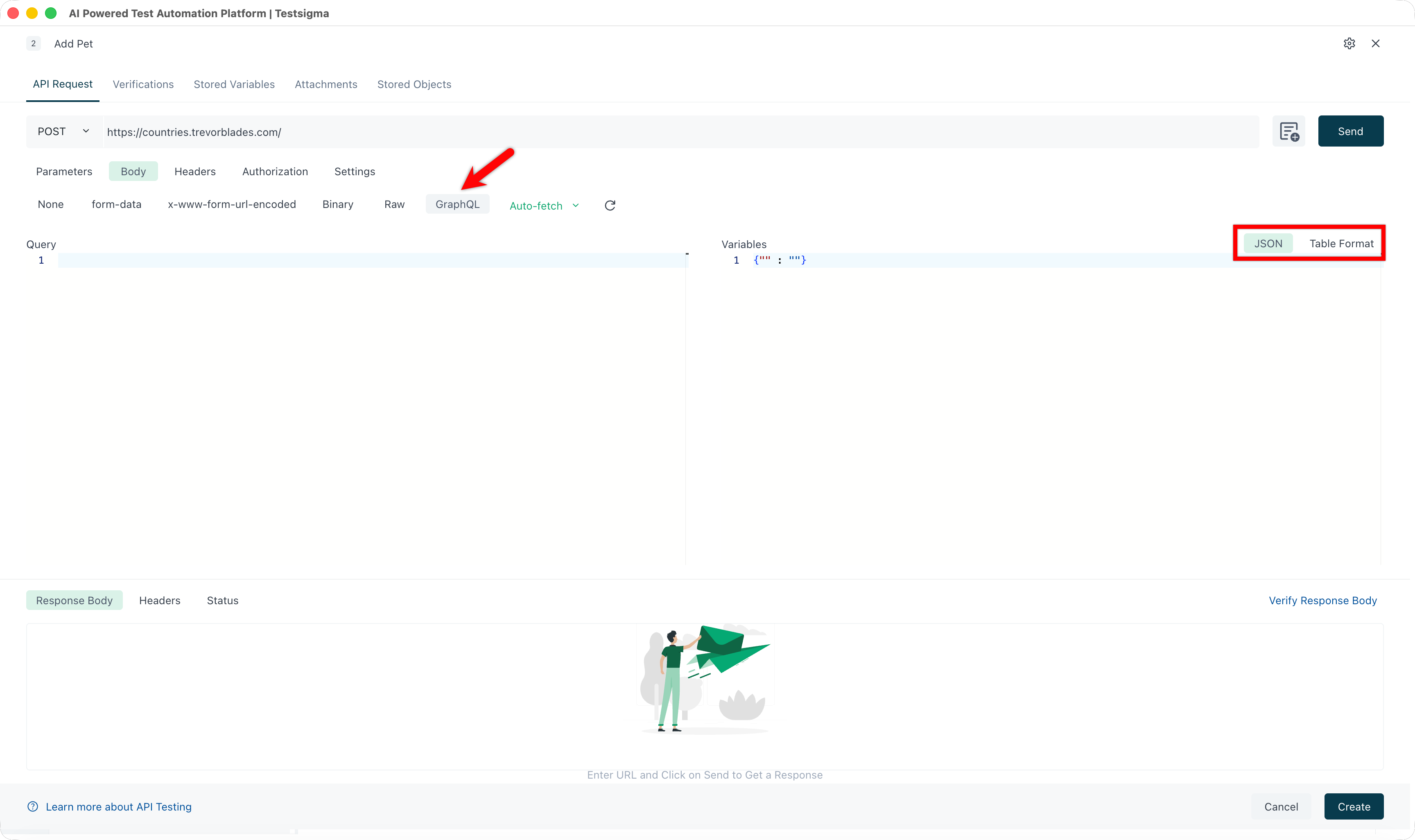
Task: Click the add-to-test-case icon beside Send
Action: [1289, 131]
